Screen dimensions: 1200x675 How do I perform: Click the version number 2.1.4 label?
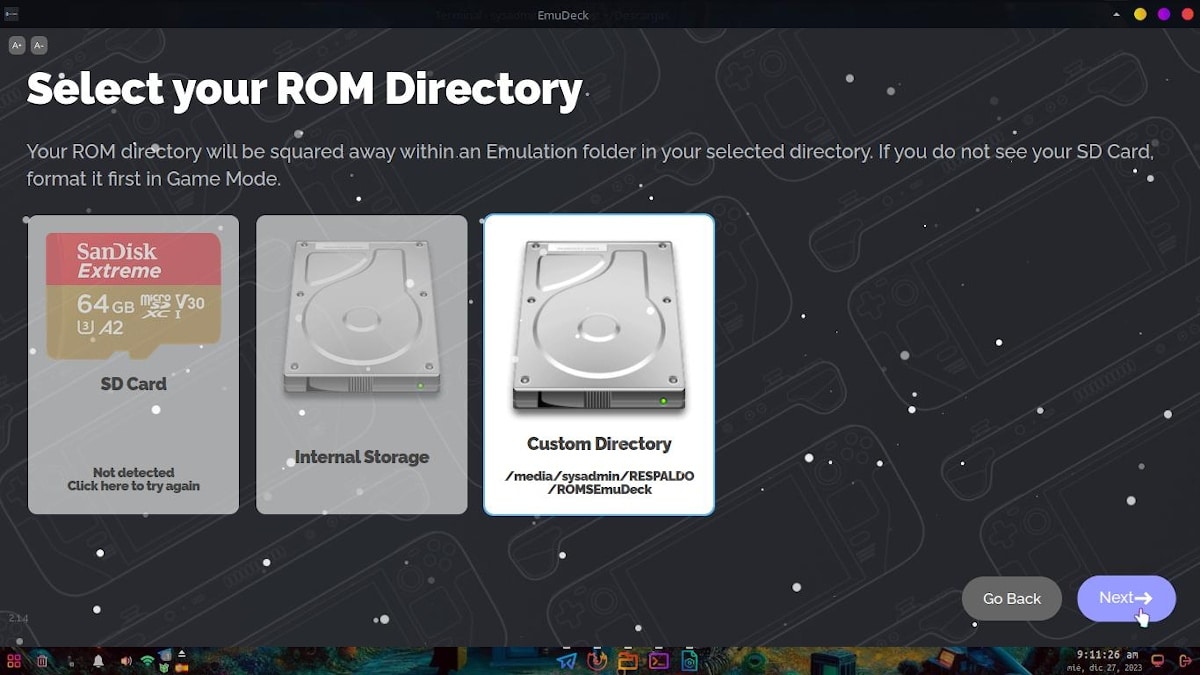coord(18,618)
